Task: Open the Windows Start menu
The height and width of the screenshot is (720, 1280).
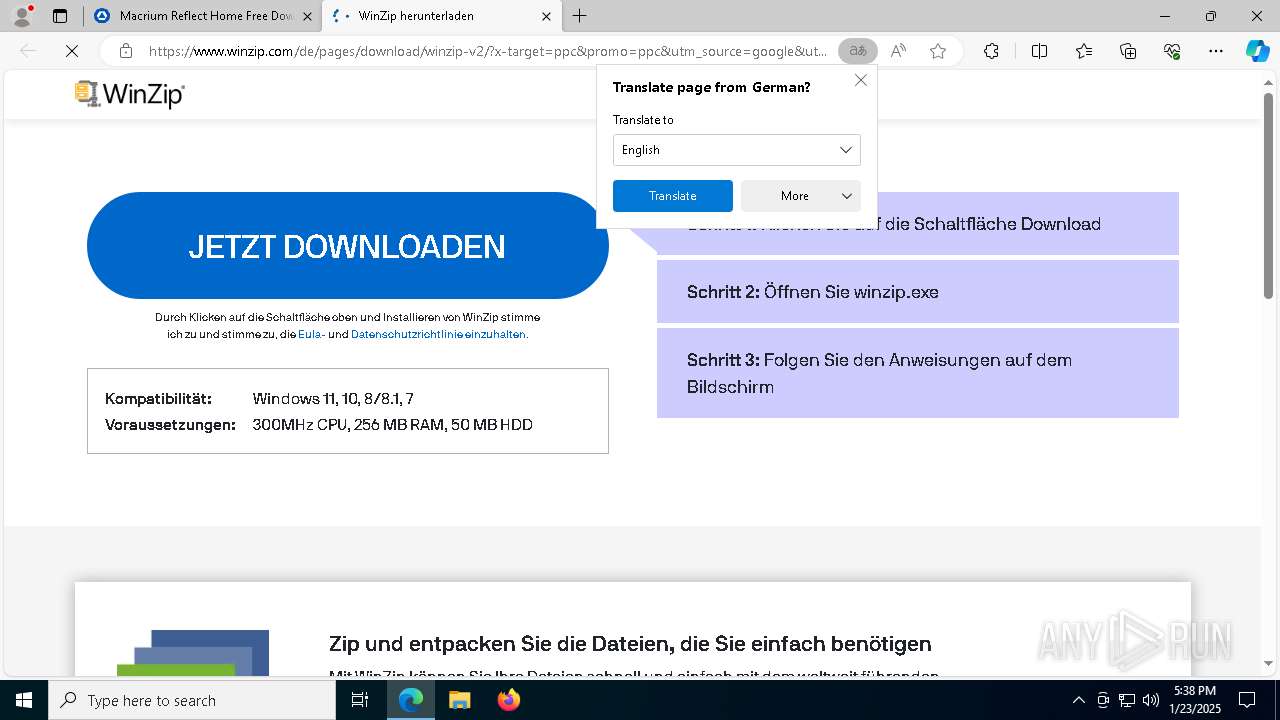Action: (24, 700)
